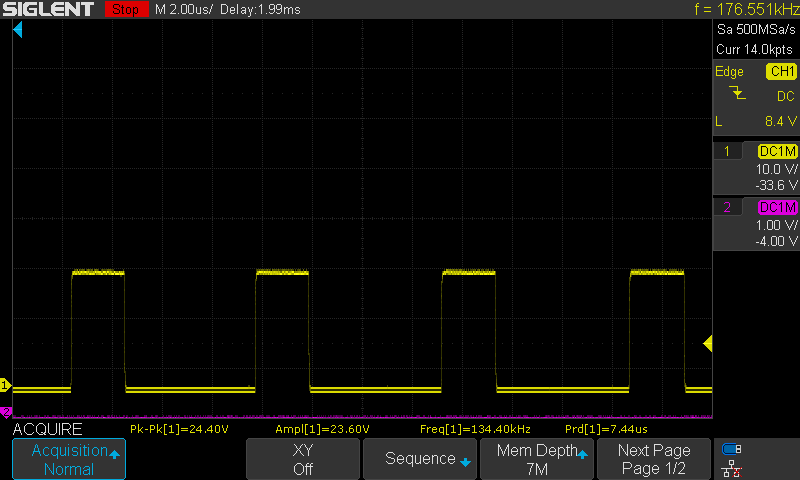
Task: Toggle the XY Off mode button
Action: tap(303, 459)
